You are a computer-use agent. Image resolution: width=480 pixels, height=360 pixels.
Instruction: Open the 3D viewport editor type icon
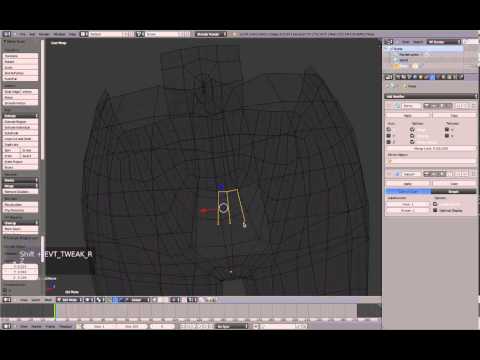(7, 300)
